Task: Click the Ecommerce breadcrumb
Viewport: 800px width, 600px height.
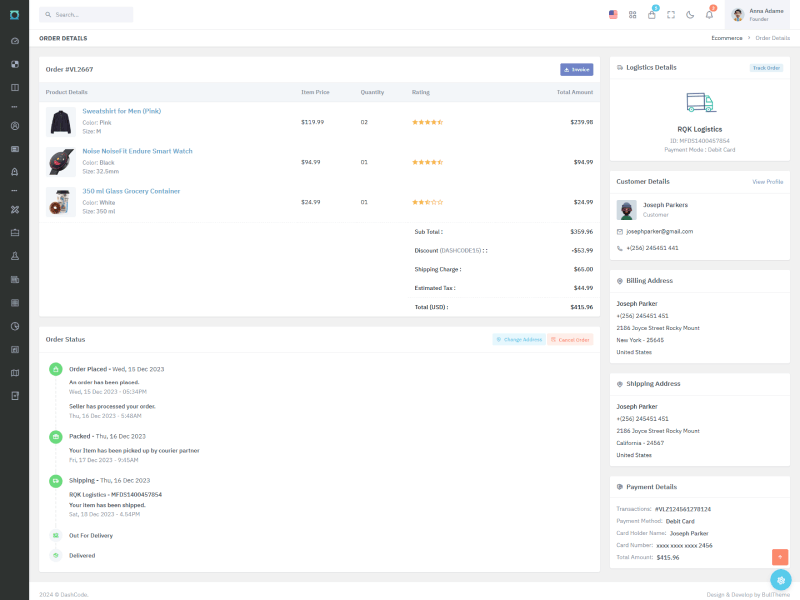Action: coord(727,38)
